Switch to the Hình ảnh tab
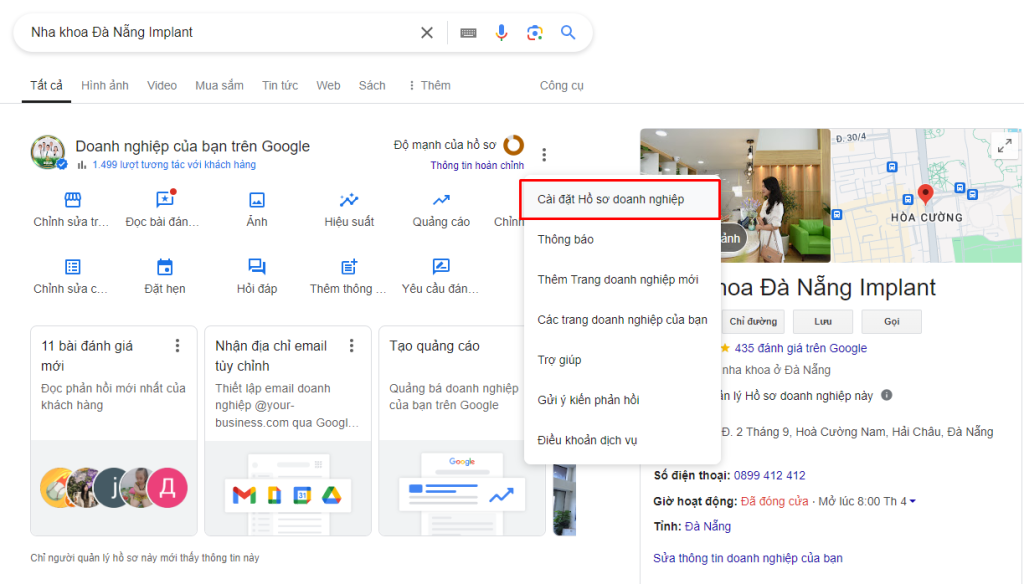 pyautogui.click(x=105, y=85)
